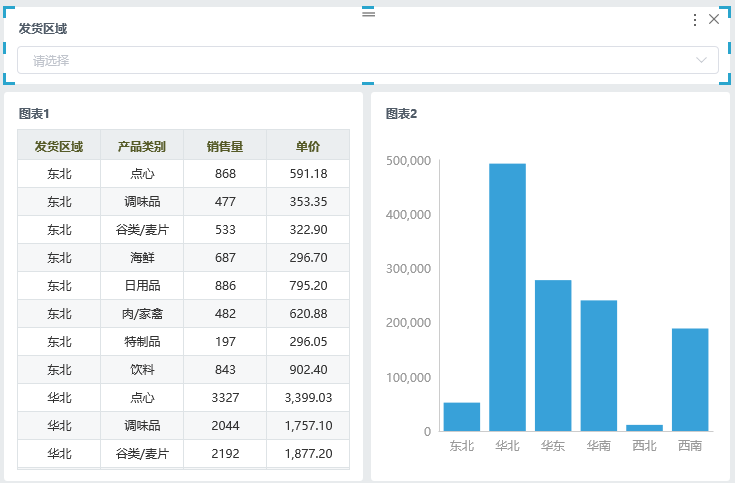Select the 华南 bar in the chart
The width and height of the screenshot is (735, 483).
(599, 366)
